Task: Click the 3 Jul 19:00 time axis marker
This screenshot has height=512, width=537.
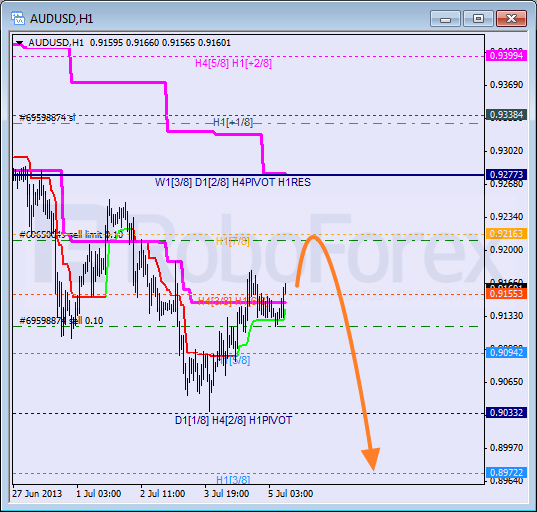Action: pyautogui.click(x=226, y=494)
